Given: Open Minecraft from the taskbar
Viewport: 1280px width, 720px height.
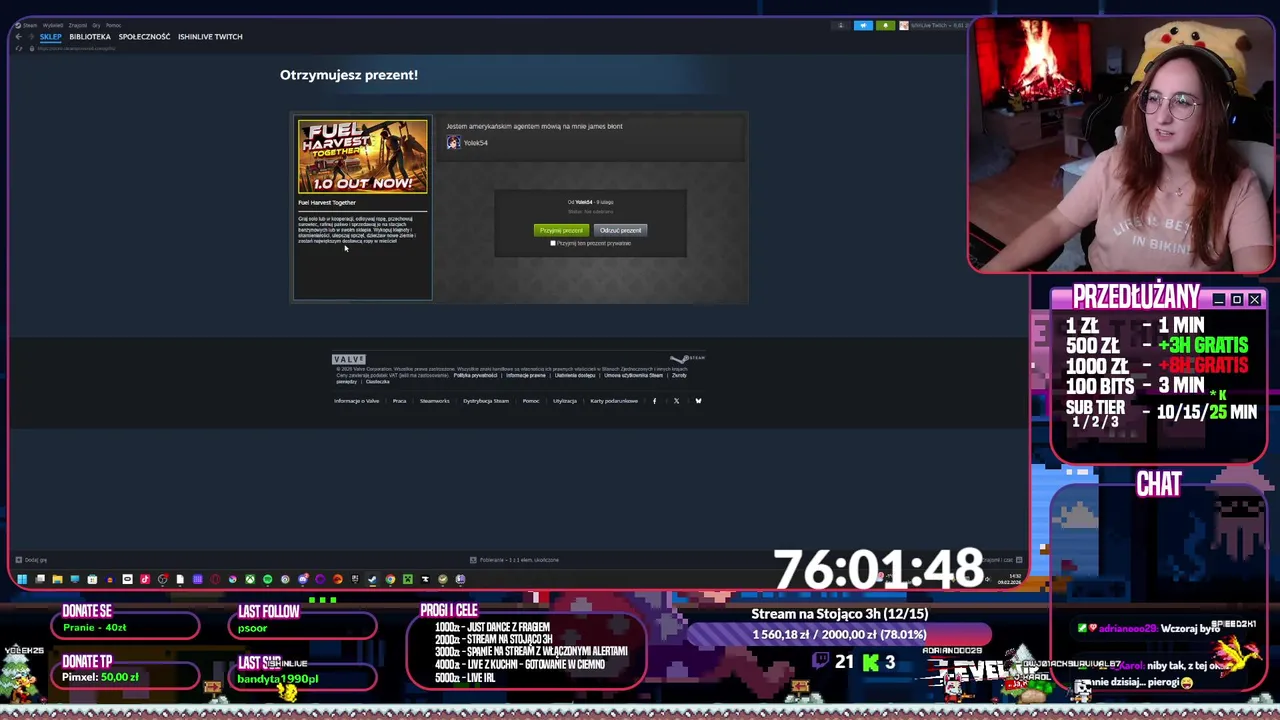Looking at the screenshot, I should (x=407, y=579).
